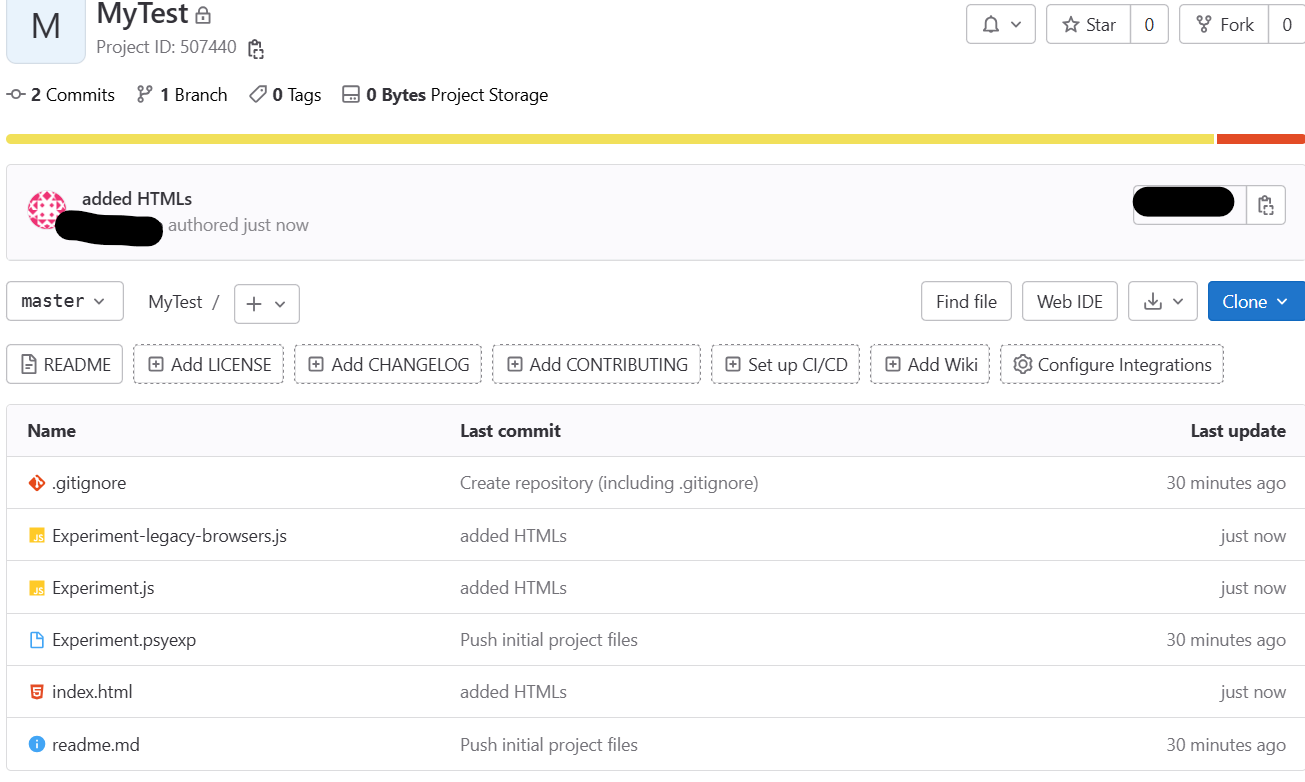Viewport: 1305px width, 782px height.
Task: Click the Find file button
Action: click(x=966, y=301)
